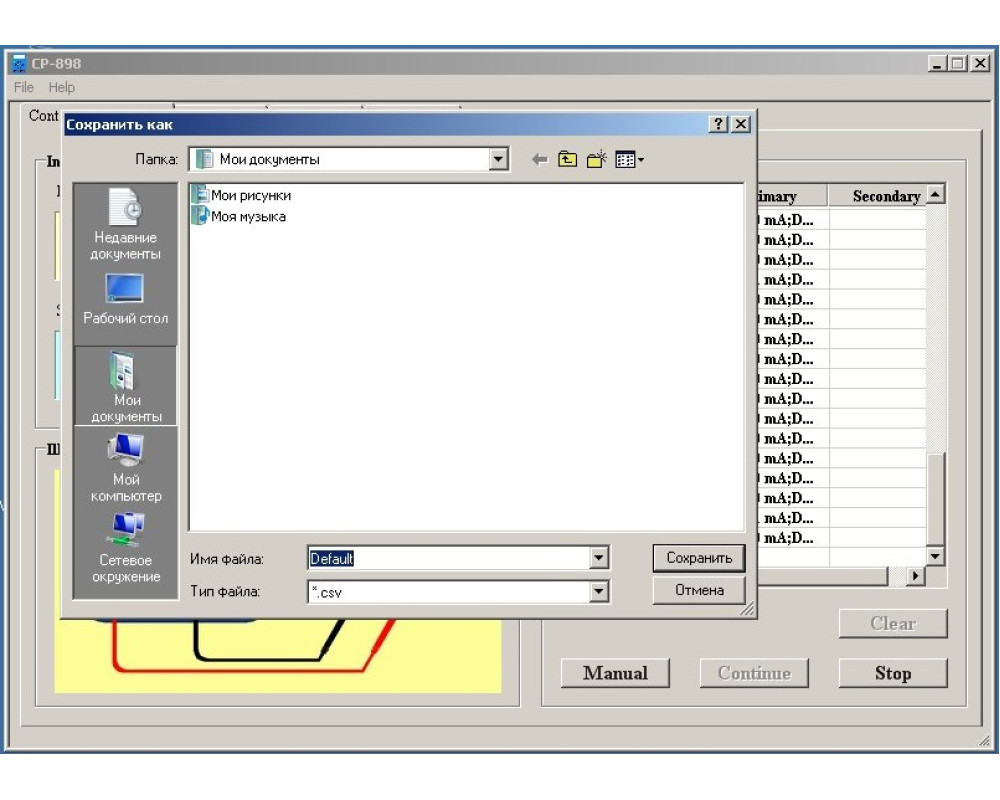Expand the Папка folder dropdown

pos(499,159)
